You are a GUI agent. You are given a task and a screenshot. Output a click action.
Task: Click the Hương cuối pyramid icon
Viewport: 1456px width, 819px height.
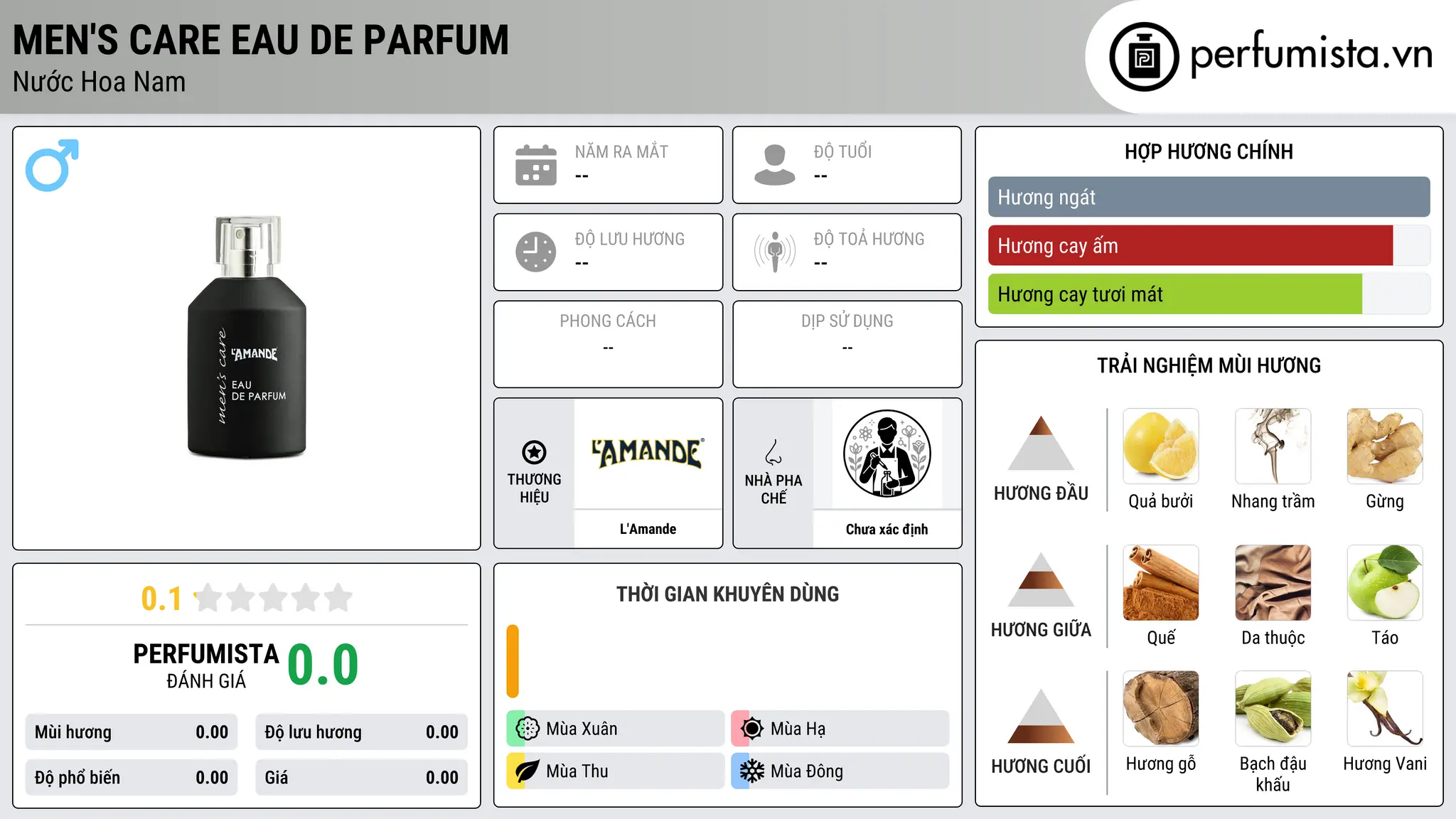point(1041,716)
